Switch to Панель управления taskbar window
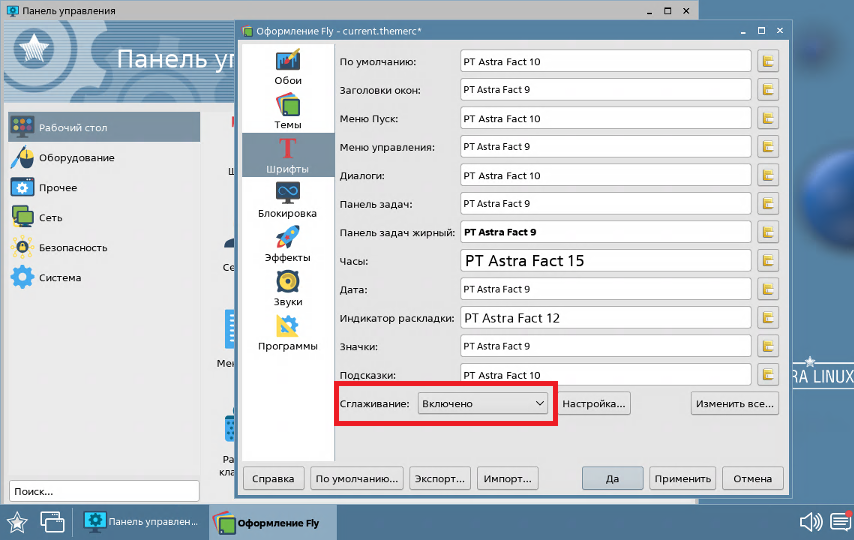The width and height of the screenshot is (854, 540). click(x=141, y=521)
